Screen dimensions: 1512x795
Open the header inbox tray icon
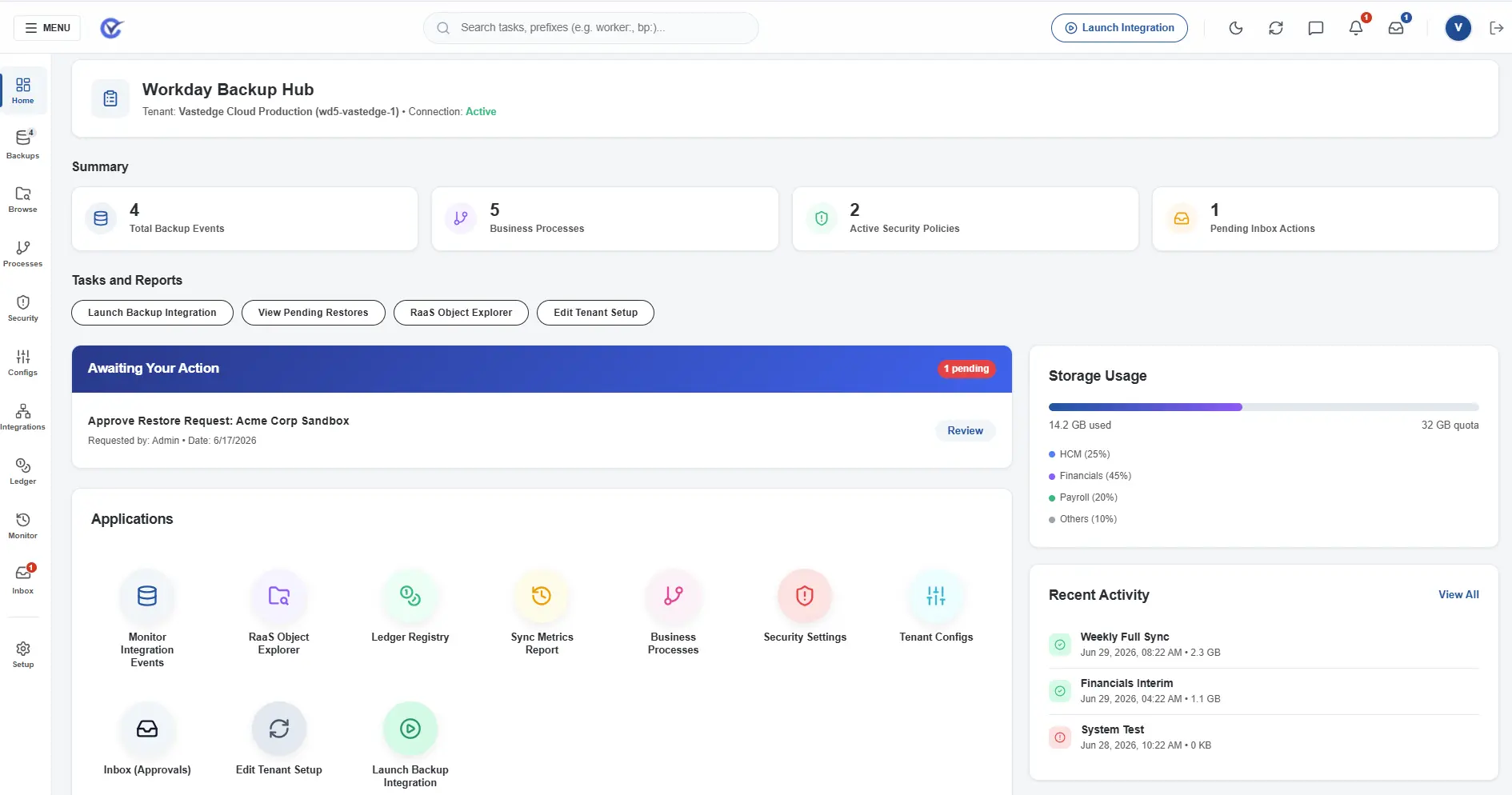pos(1396,28)
